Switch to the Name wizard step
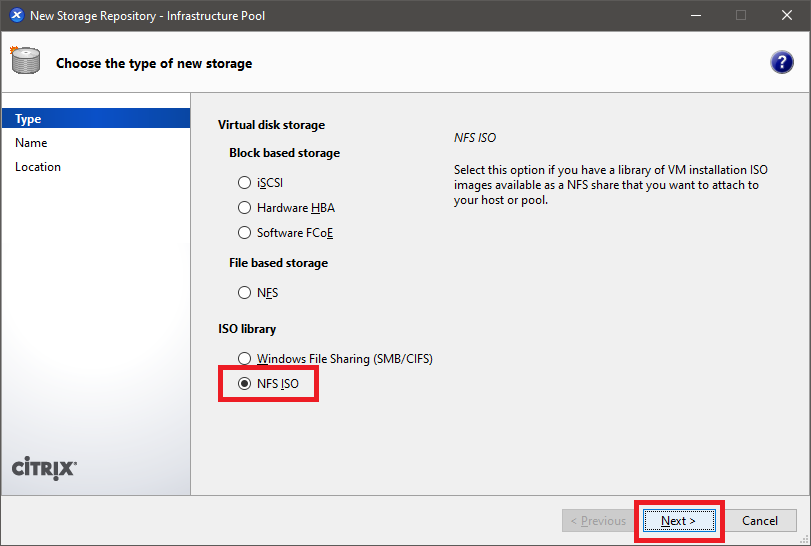The image size is (811, 546). 31,143
